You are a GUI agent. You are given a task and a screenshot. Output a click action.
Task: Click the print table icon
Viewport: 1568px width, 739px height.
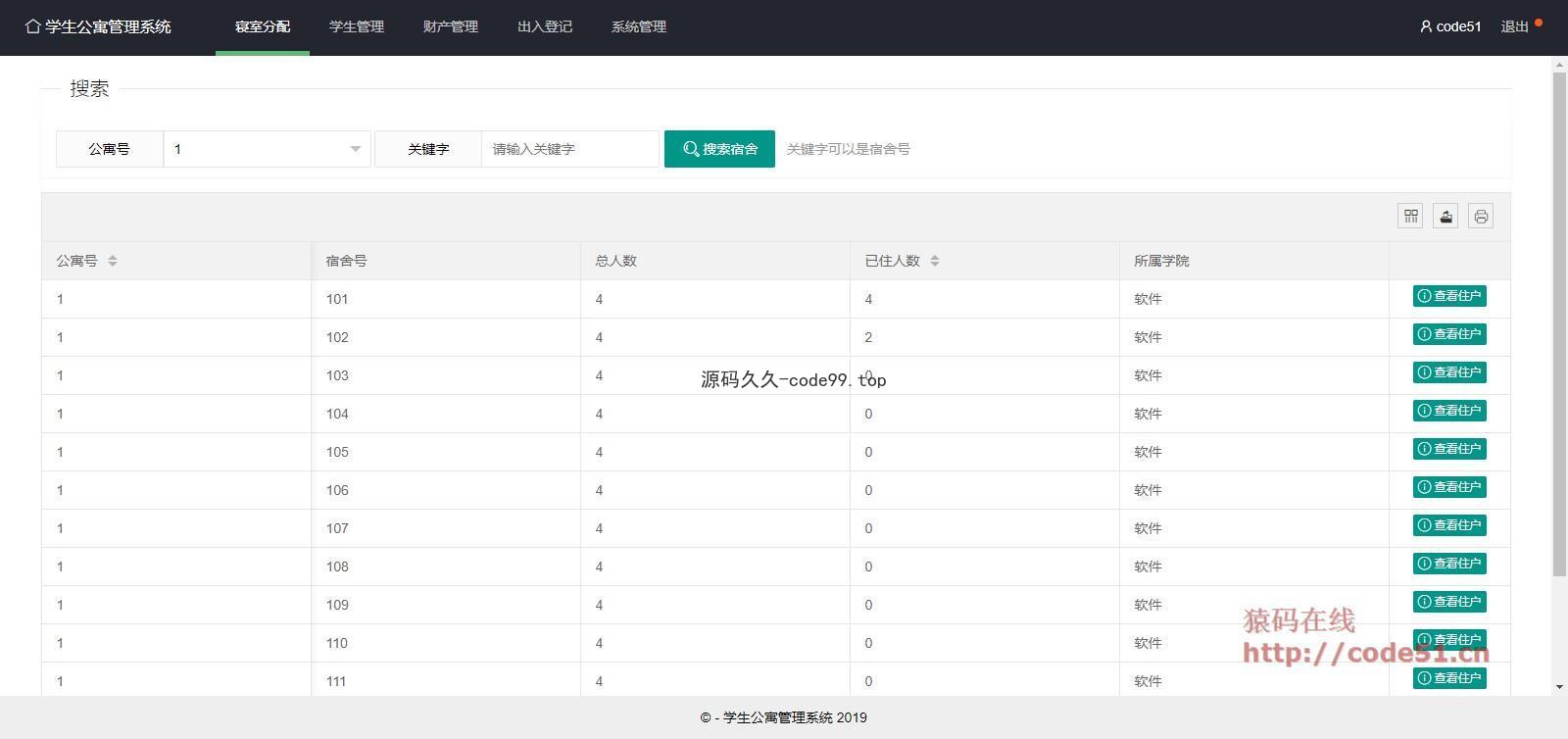[1481, 216]
